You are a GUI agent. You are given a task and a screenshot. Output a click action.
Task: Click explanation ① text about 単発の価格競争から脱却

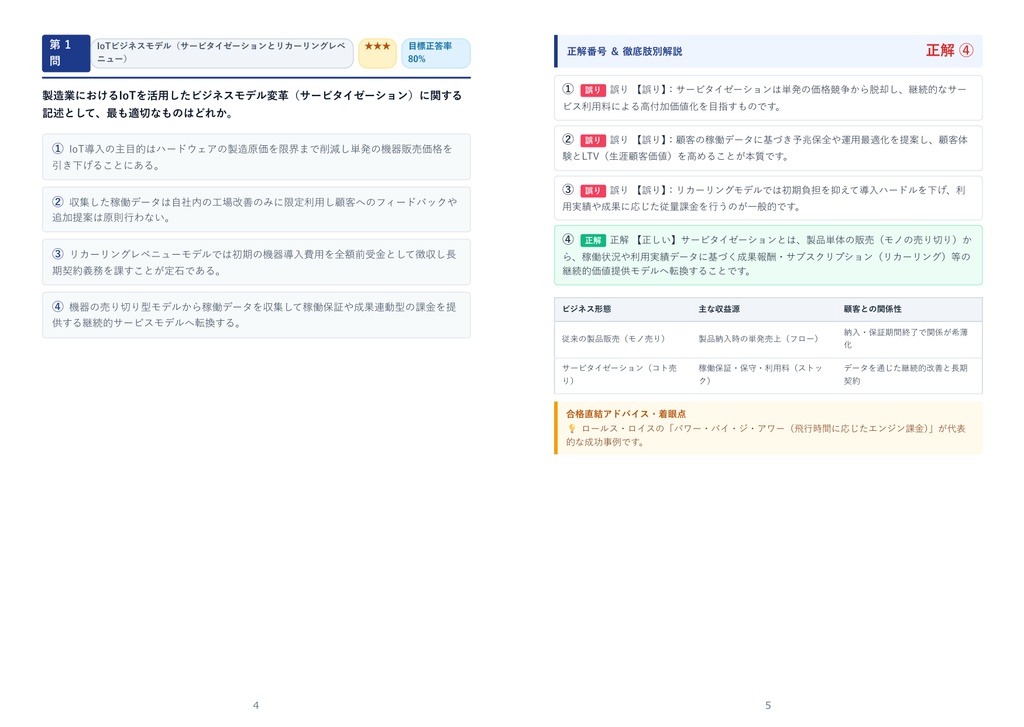click(764, 98)
